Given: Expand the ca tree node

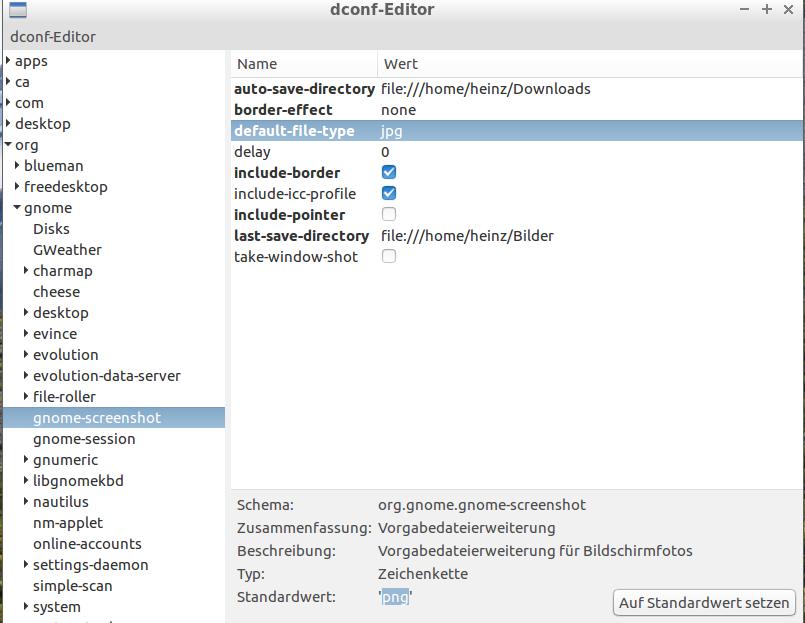Looking at the screenshot, I should (8, 82).
